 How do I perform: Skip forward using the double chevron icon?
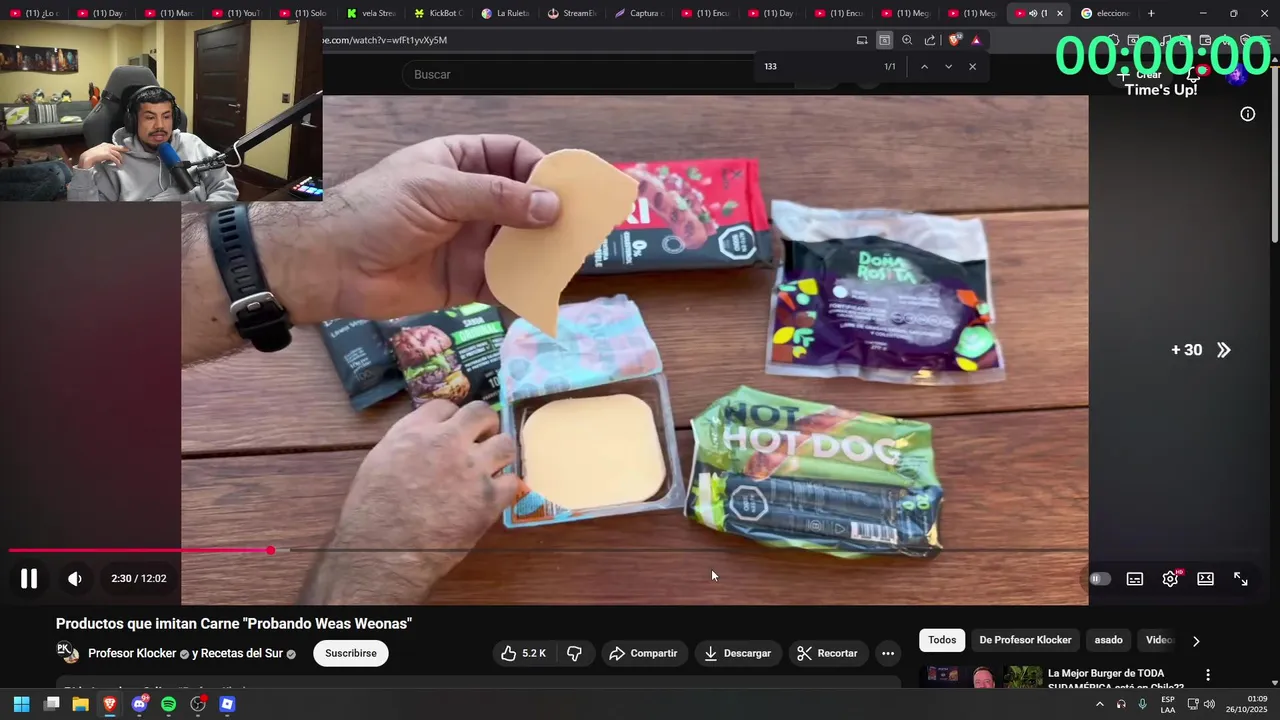tap(1224, 350)
